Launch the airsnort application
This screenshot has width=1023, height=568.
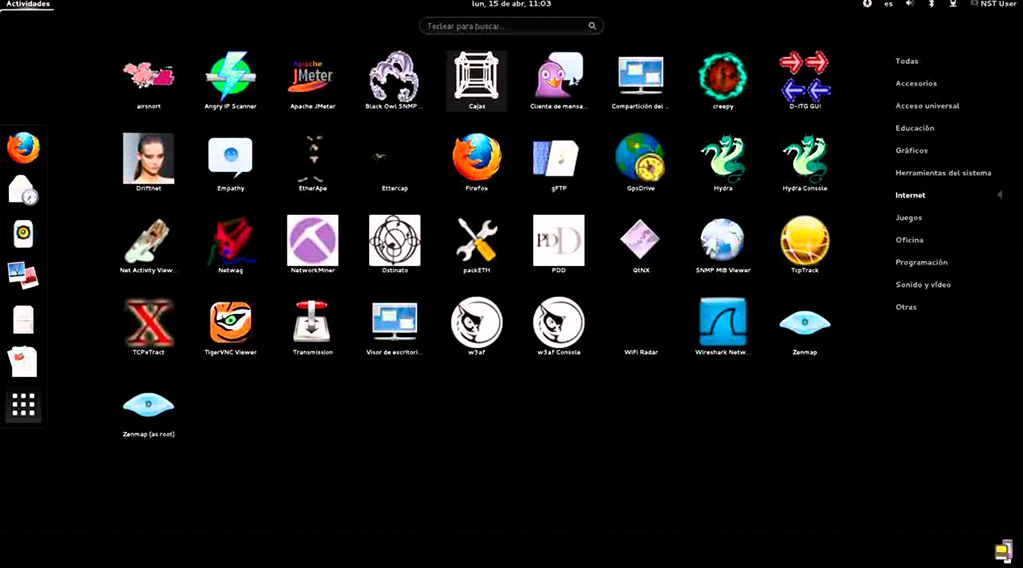148,81
